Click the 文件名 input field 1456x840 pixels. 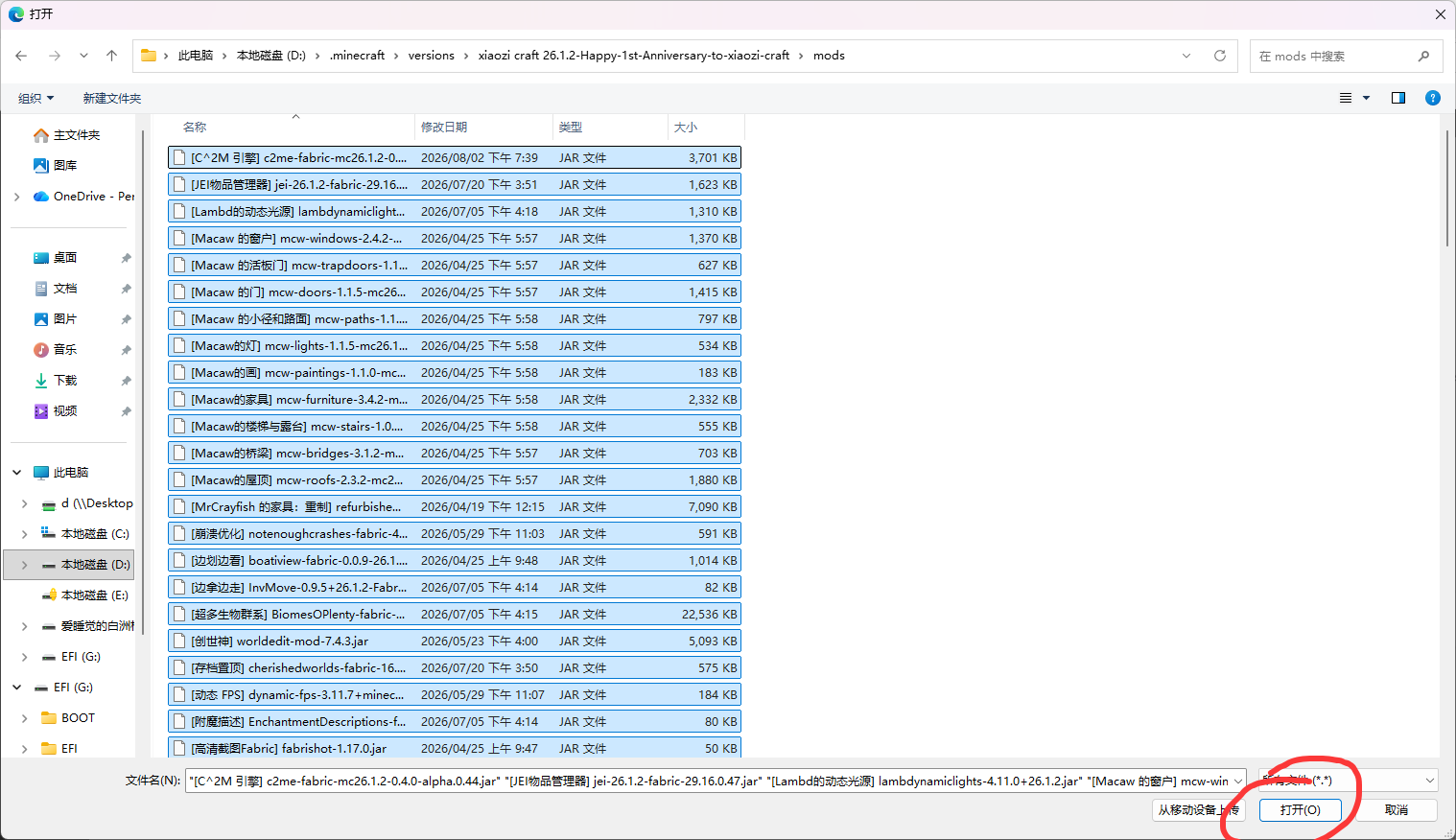[x=715, y=781]
